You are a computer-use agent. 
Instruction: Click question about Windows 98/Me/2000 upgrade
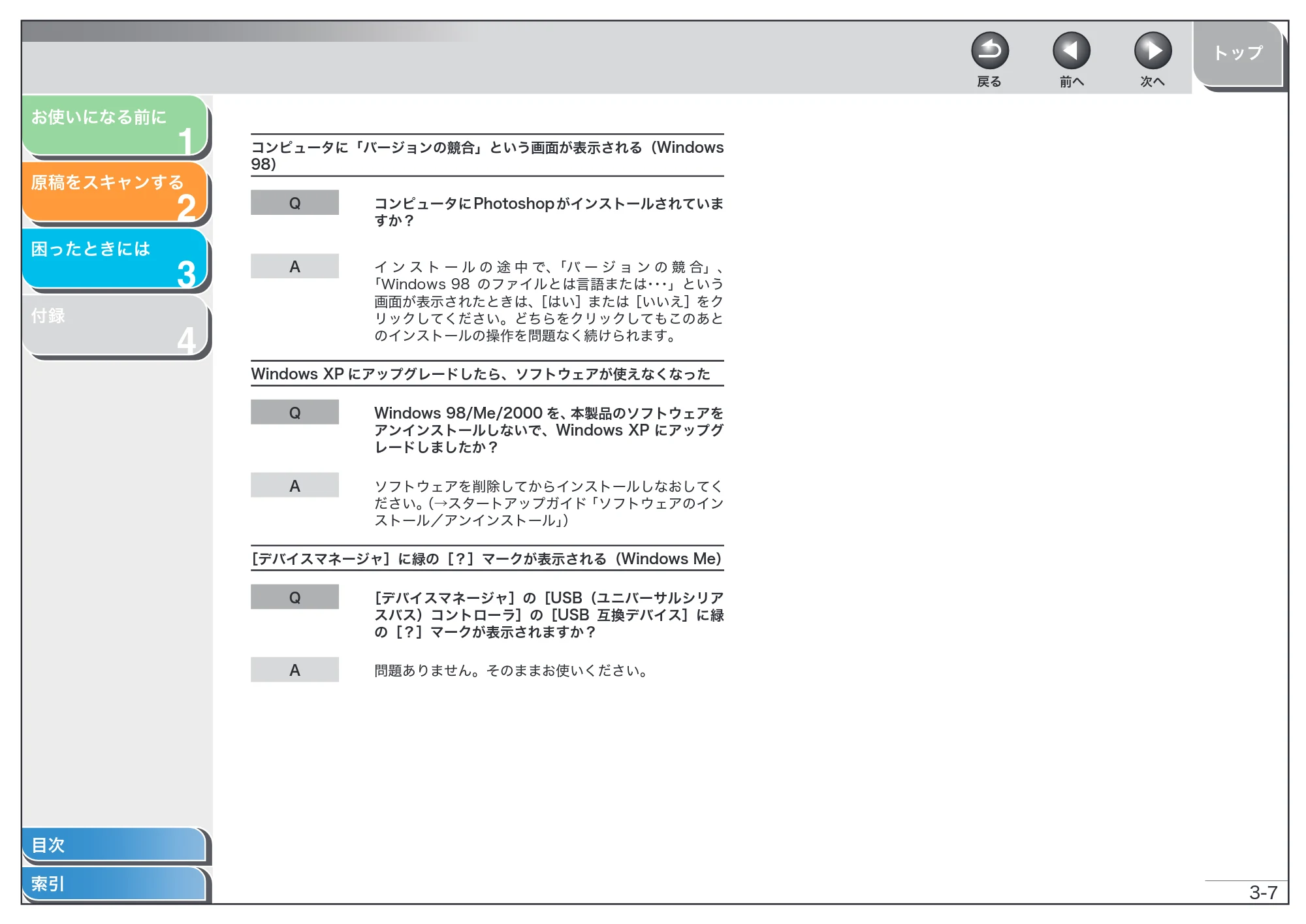pos(549,430)
